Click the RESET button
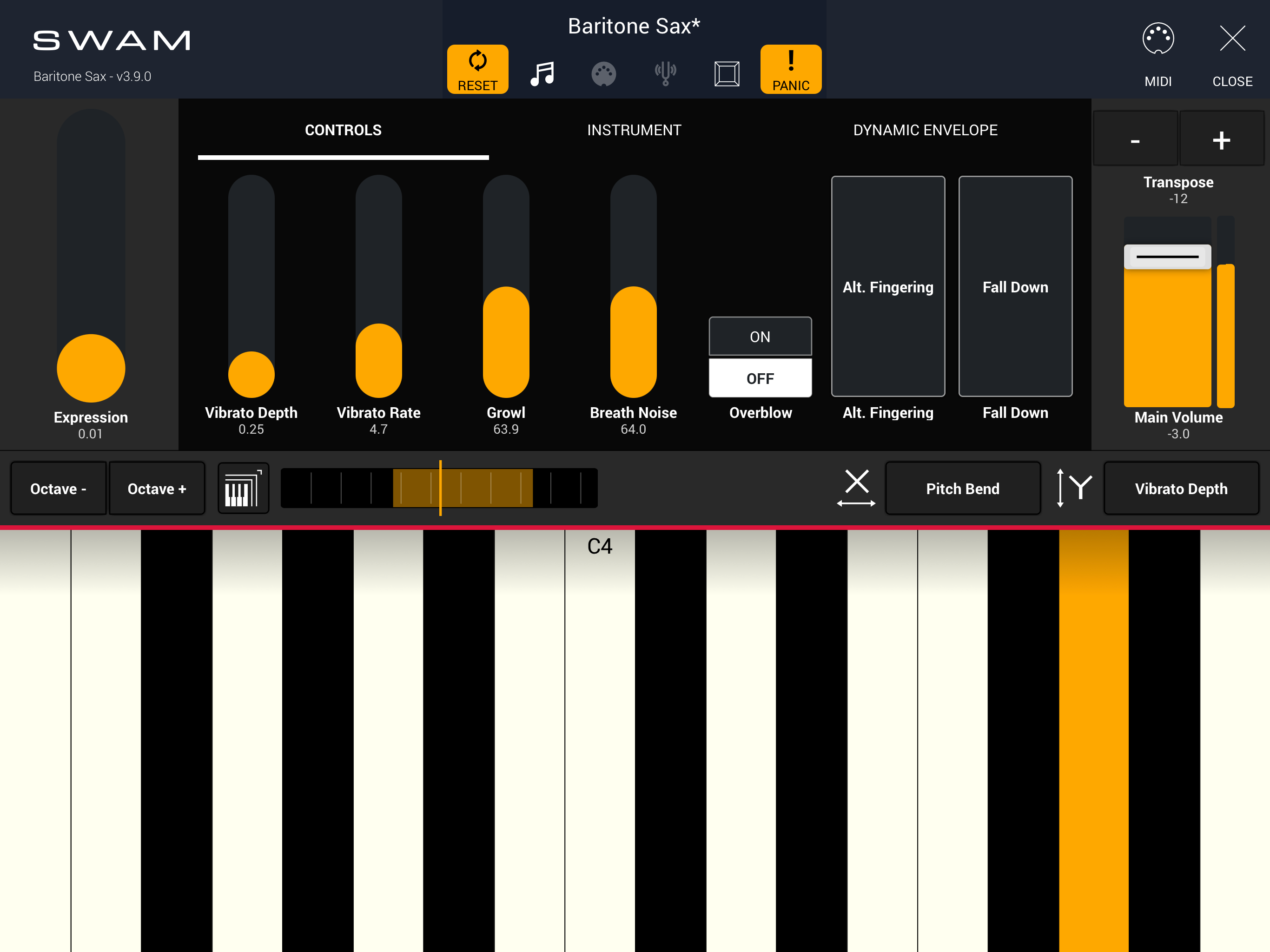 [x=477, y=69]
